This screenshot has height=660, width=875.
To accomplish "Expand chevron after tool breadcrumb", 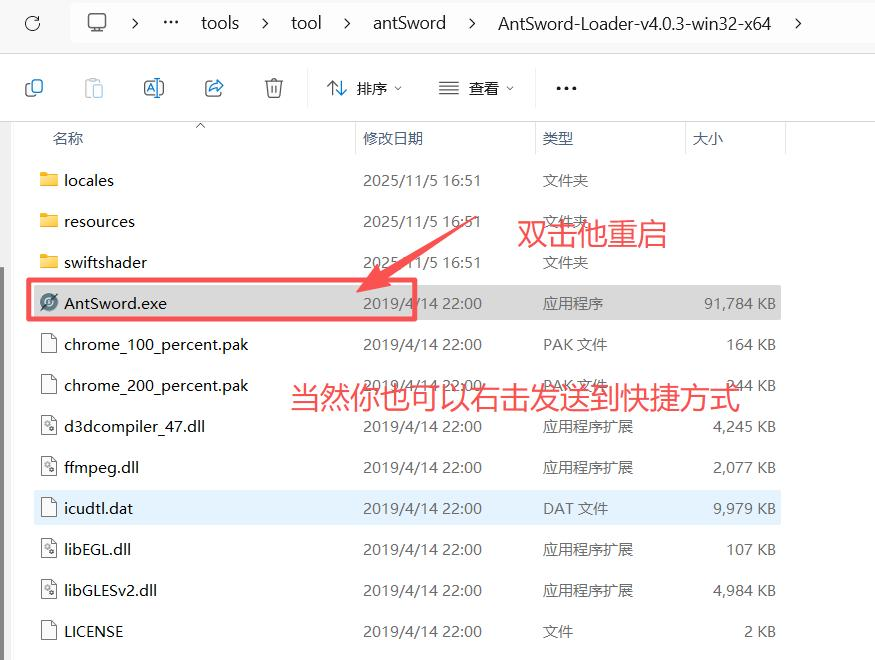I will coord(347,23).
